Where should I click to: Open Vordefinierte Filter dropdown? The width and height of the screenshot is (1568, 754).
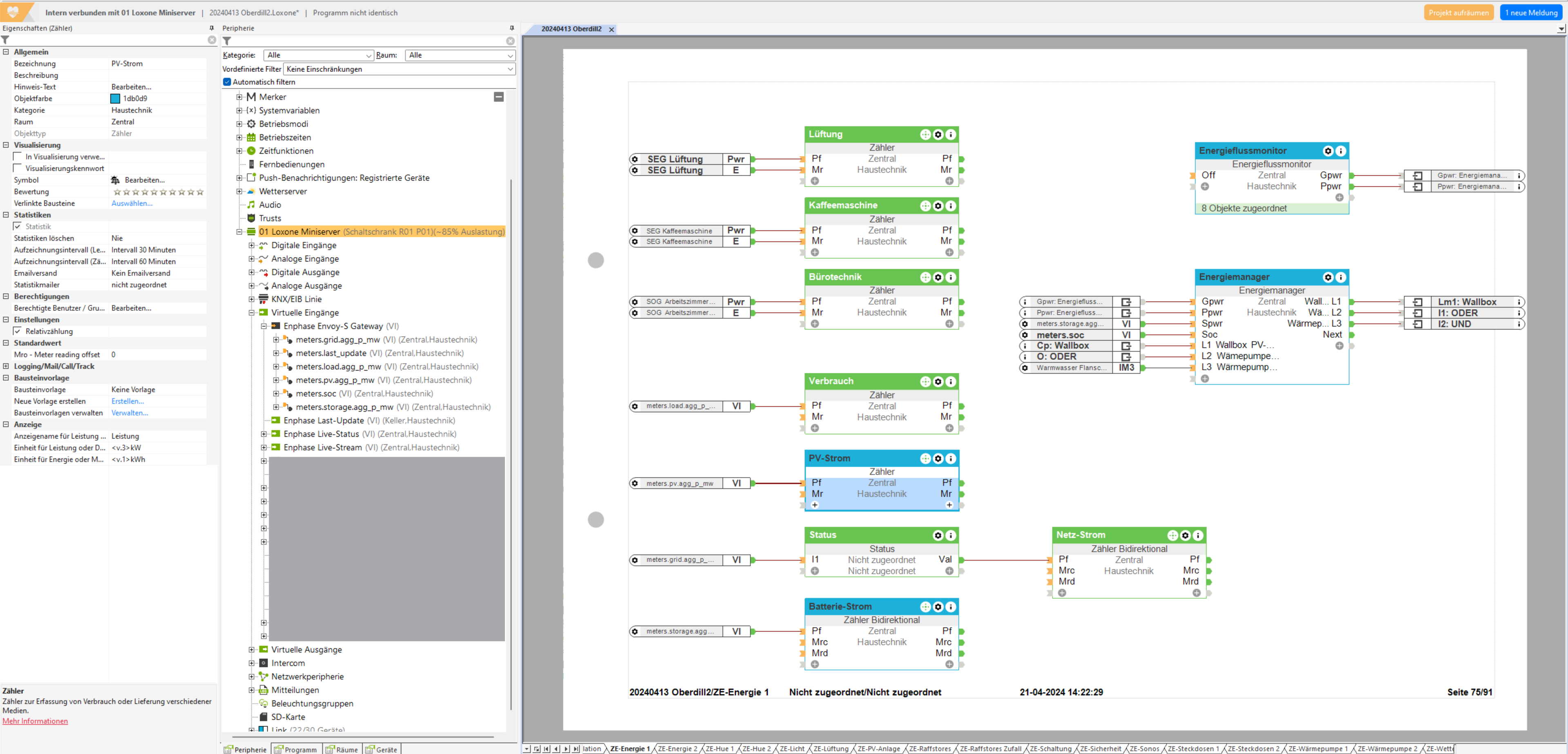[x=400, y=69]
